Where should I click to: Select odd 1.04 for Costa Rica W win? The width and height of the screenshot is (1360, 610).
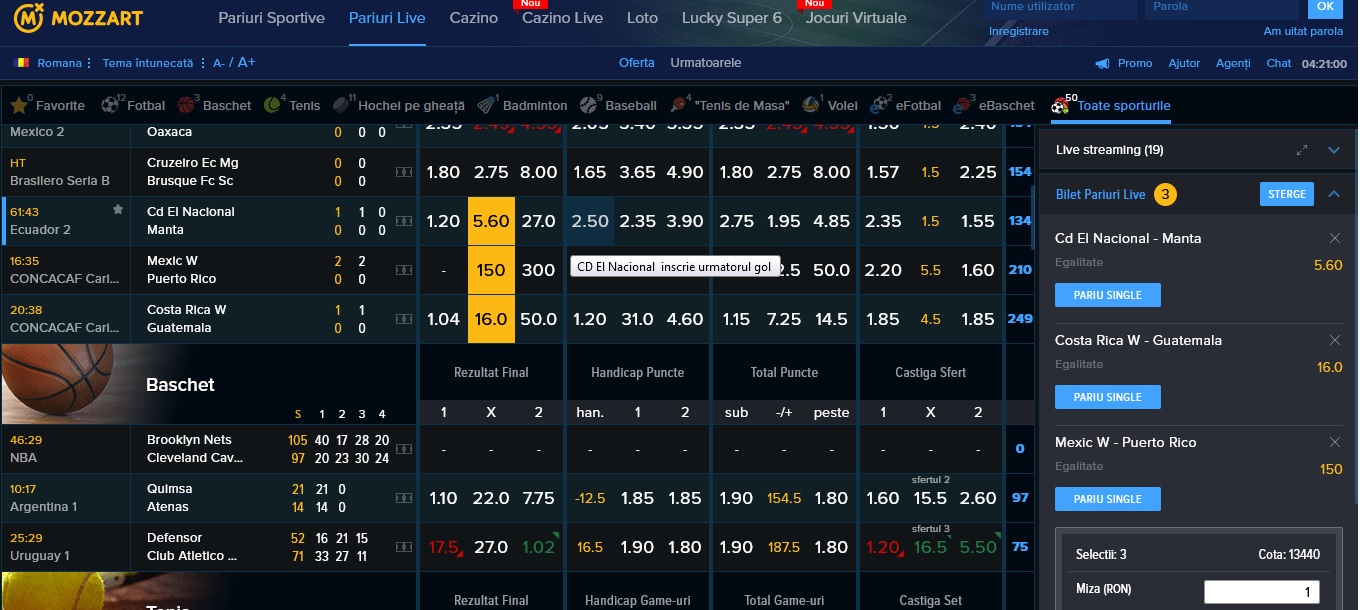click(443, 319)
